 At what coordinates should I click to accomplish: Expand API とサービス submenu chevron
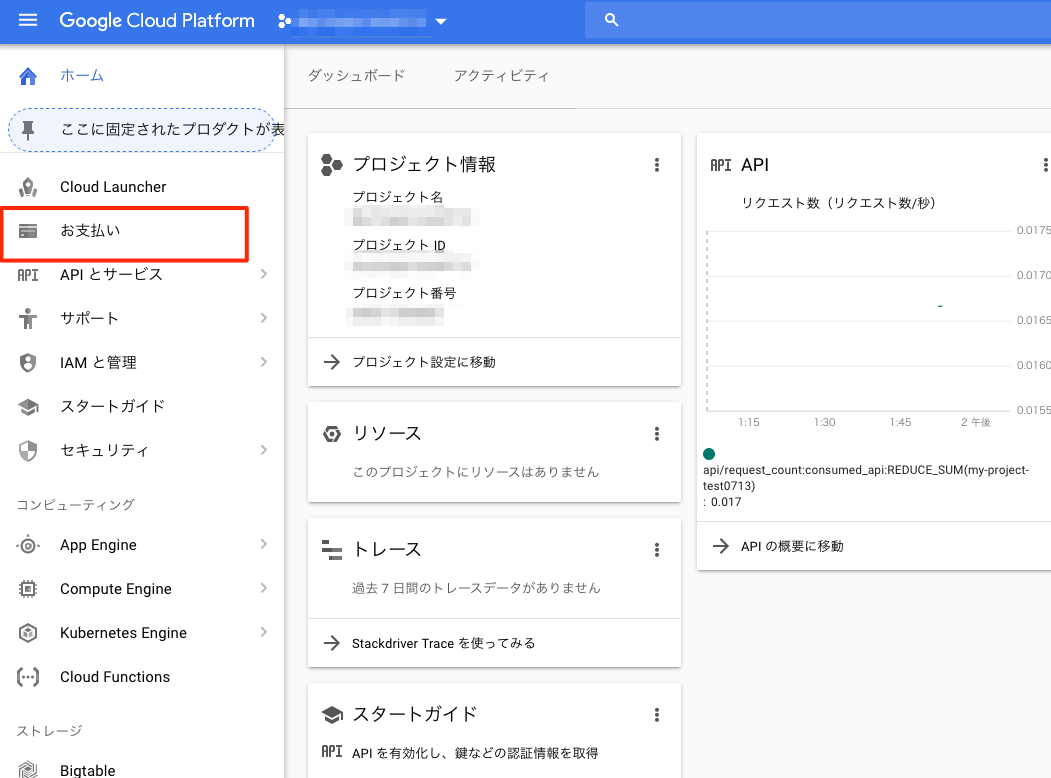tap(263, 274)
